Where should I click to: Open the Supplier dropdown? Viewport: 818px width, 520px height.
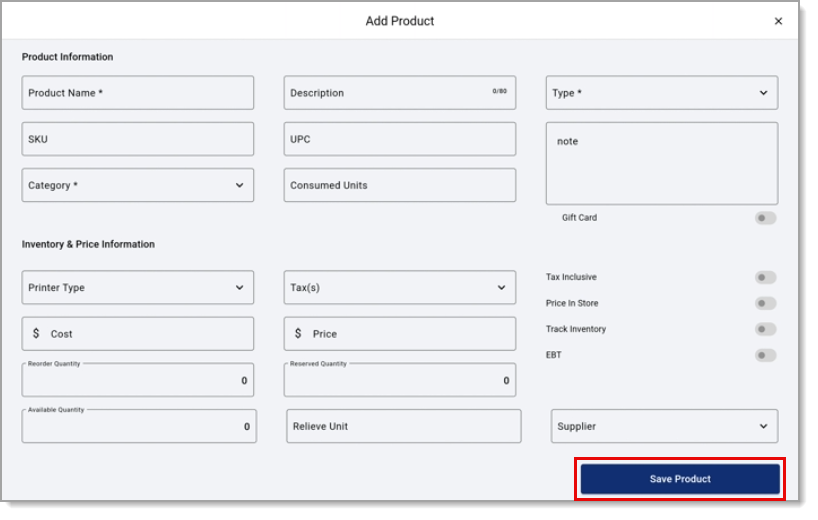click(x=664, y=426)
